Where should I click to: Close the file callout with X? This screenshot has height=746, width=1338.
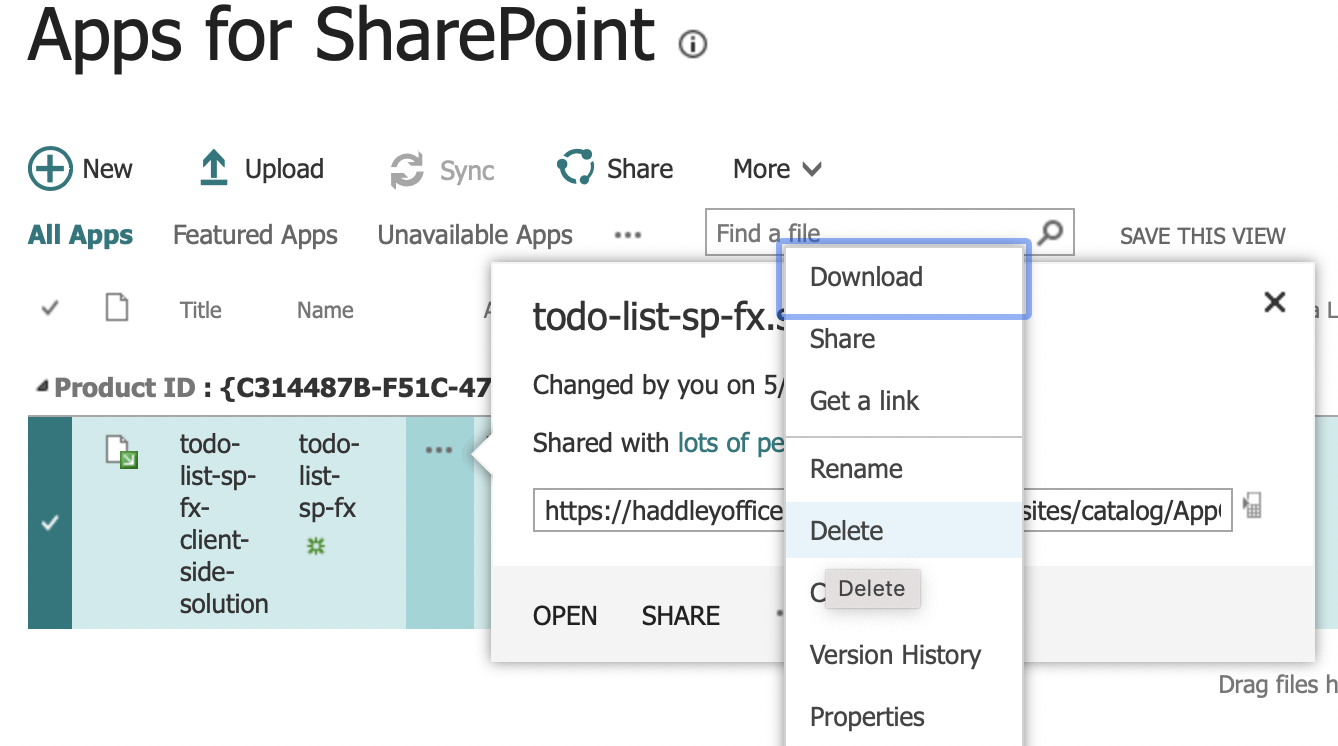tap(1274, 302)
